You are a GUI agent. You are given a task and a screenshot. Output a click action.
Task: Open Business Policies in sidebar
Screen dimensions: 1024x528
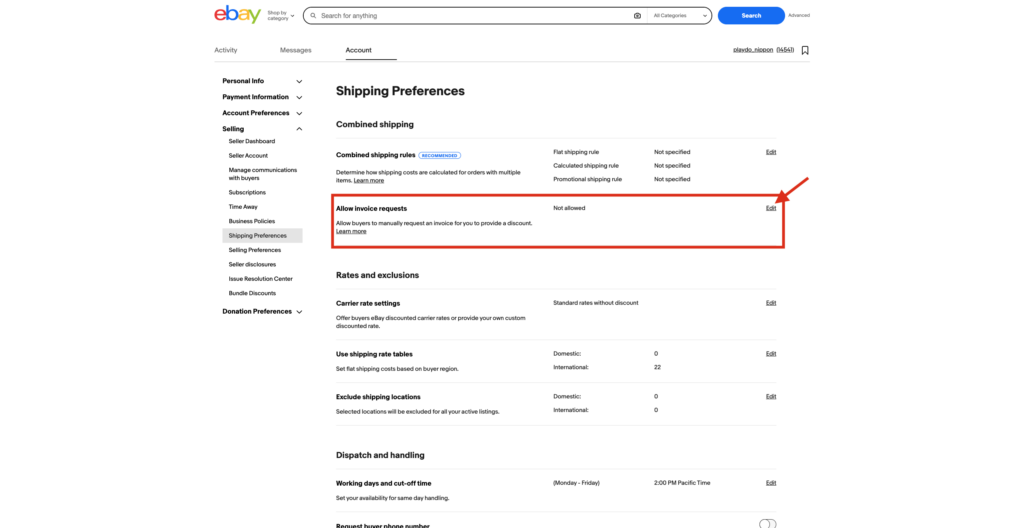251,222
